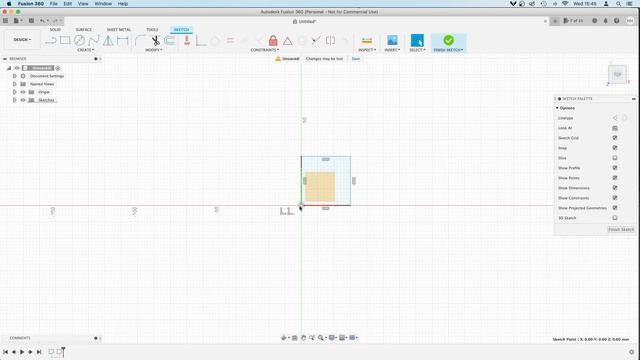Click the Select tool icon
This screenshot has height=360, width=640.
[x=417, y=40]
